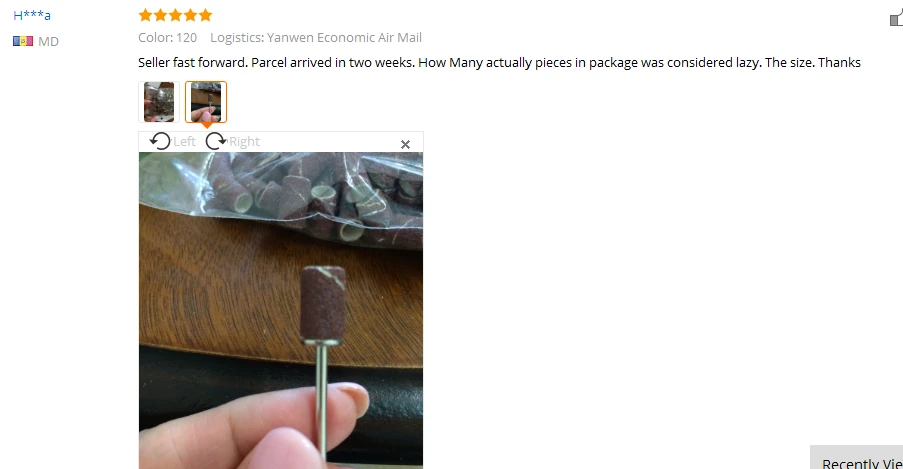This screenshot has width=903, height=469.
Task: Click the enlarged sanding band photo
Action: (x=281, y=311)
